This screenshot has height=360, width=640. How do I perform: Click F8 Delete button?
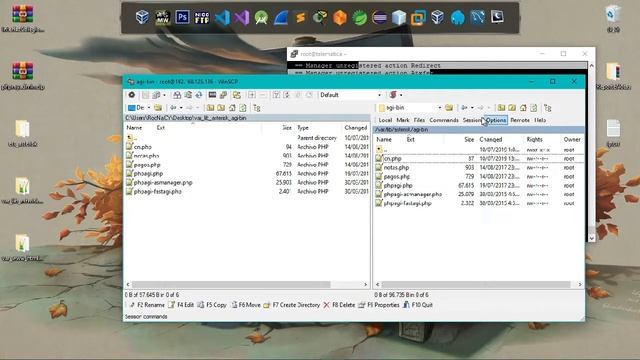(340, 305)
